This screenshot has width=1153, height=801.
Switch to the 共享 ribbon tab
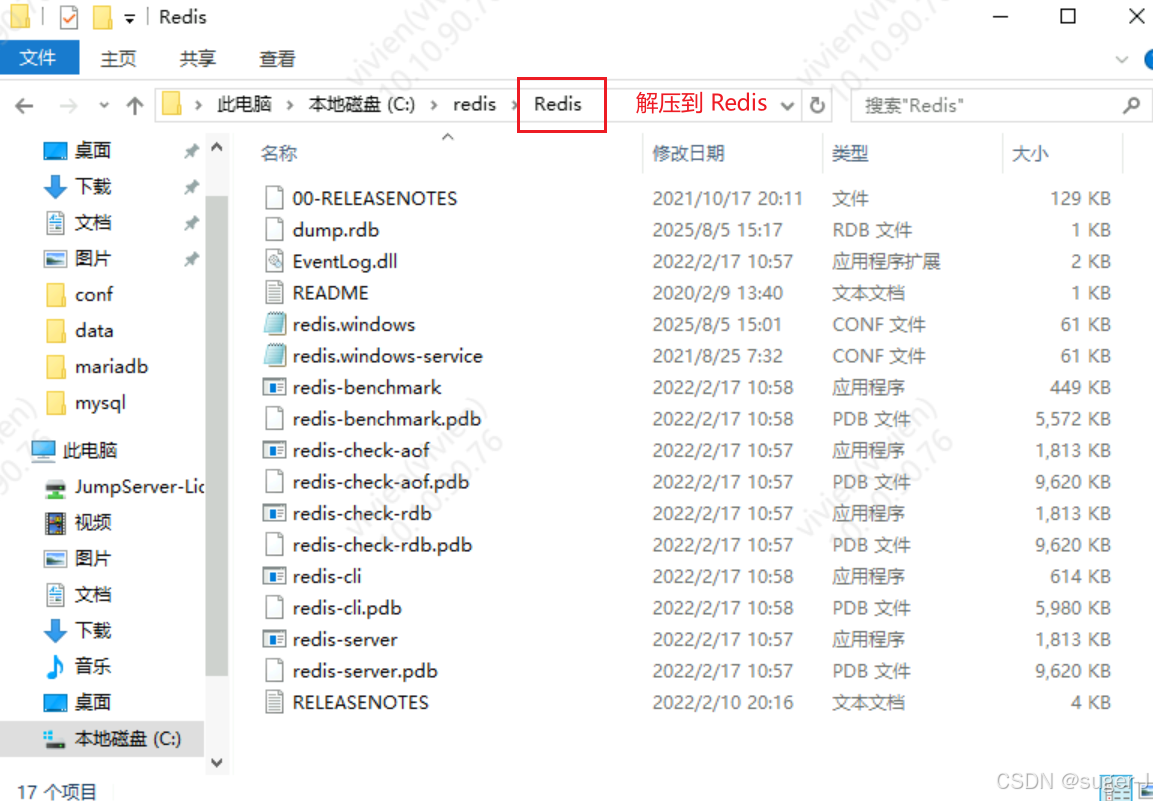[x=198, y=59]
